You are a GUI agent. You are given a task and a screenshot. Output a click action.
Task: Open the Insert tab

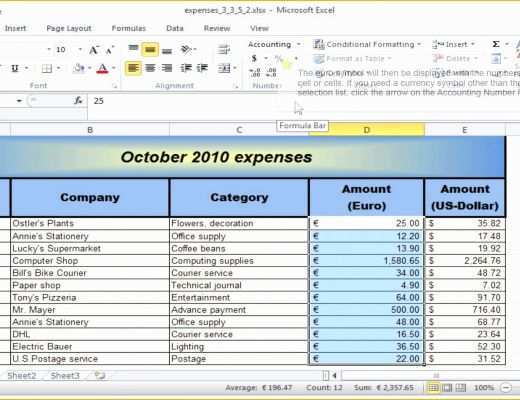tap(15, 28)
